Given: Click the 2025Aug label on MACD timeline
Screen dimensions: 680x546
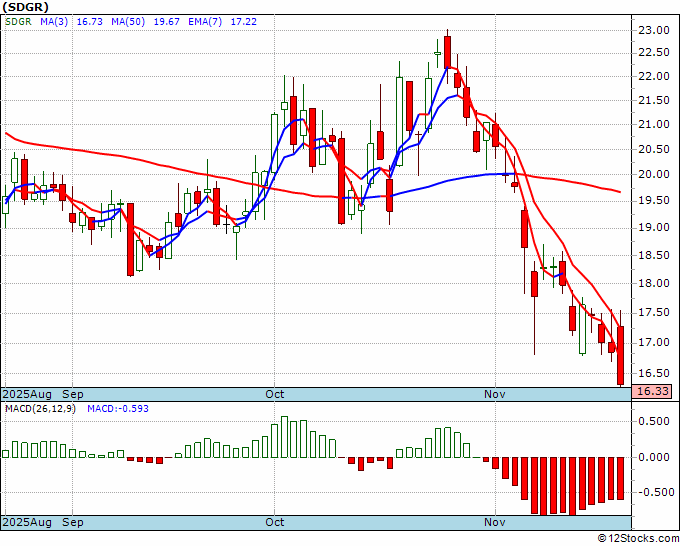Looking at the screenshot, I should click(x=27, y=522).
